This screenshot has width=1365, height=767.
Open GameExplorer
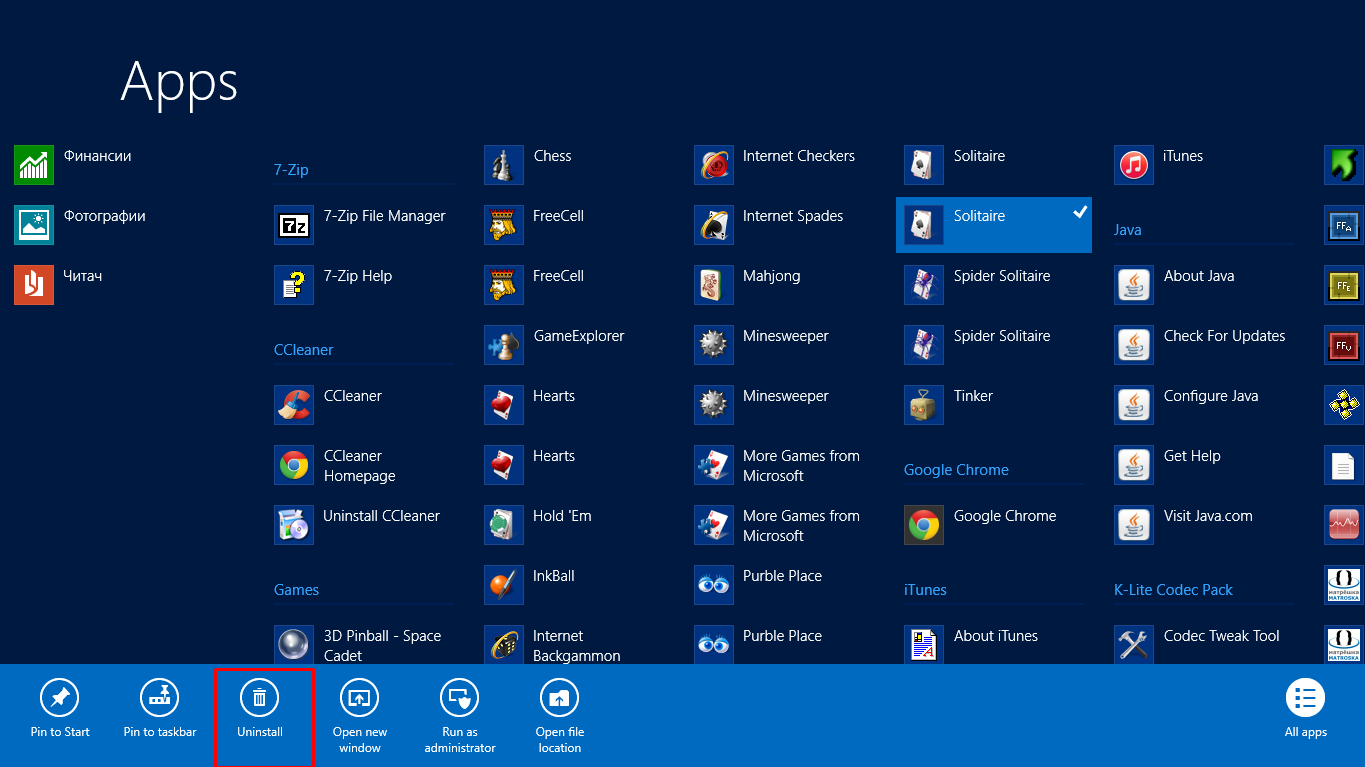pyautogui.click(x=554, y=345)
